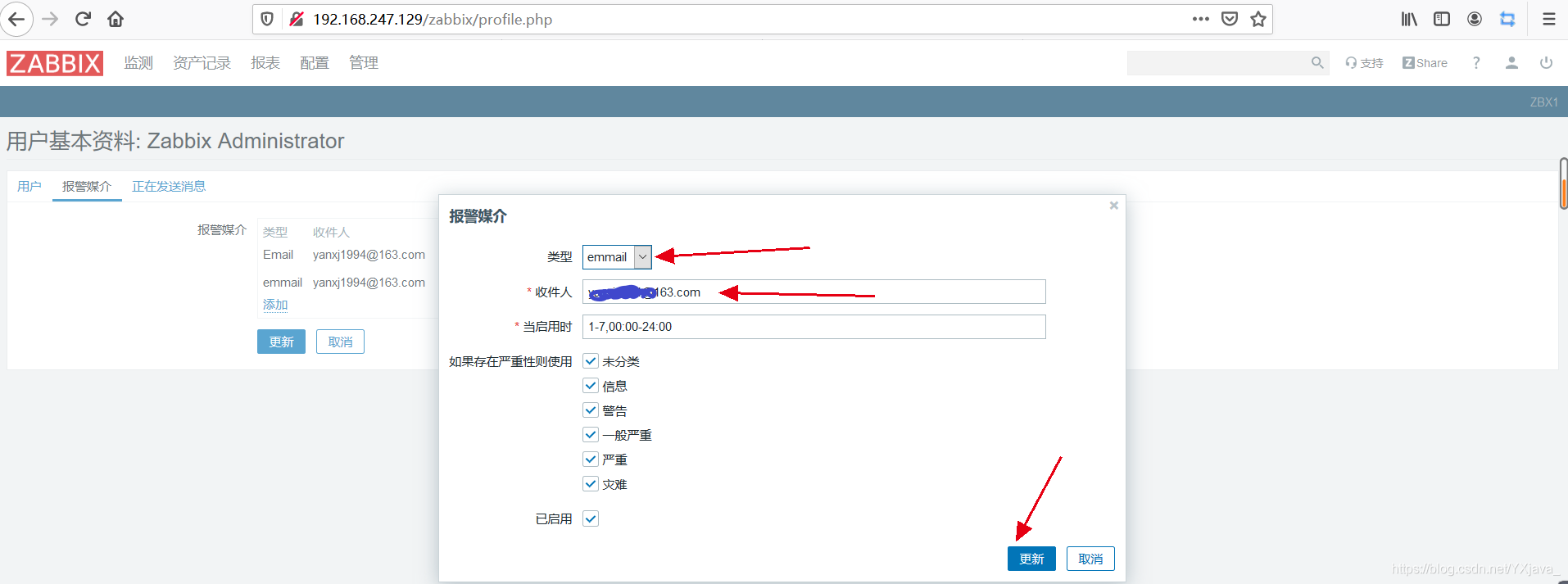
Task: Reload the current page
Action: click(83, 19)
